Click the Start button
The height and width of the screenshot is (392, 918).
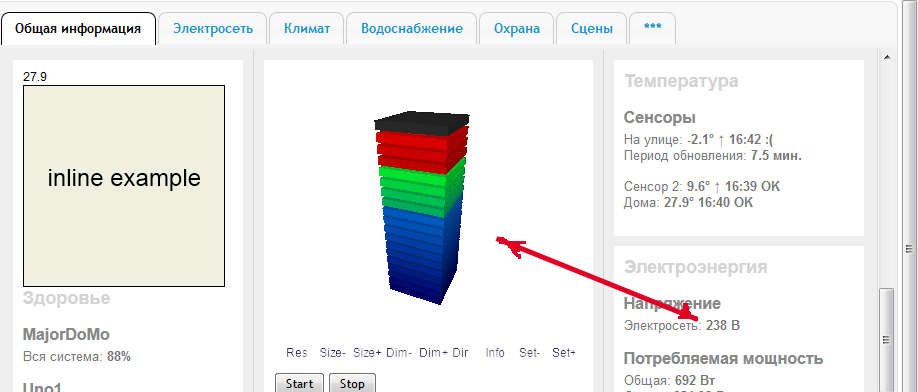click(x=299, y=383)
